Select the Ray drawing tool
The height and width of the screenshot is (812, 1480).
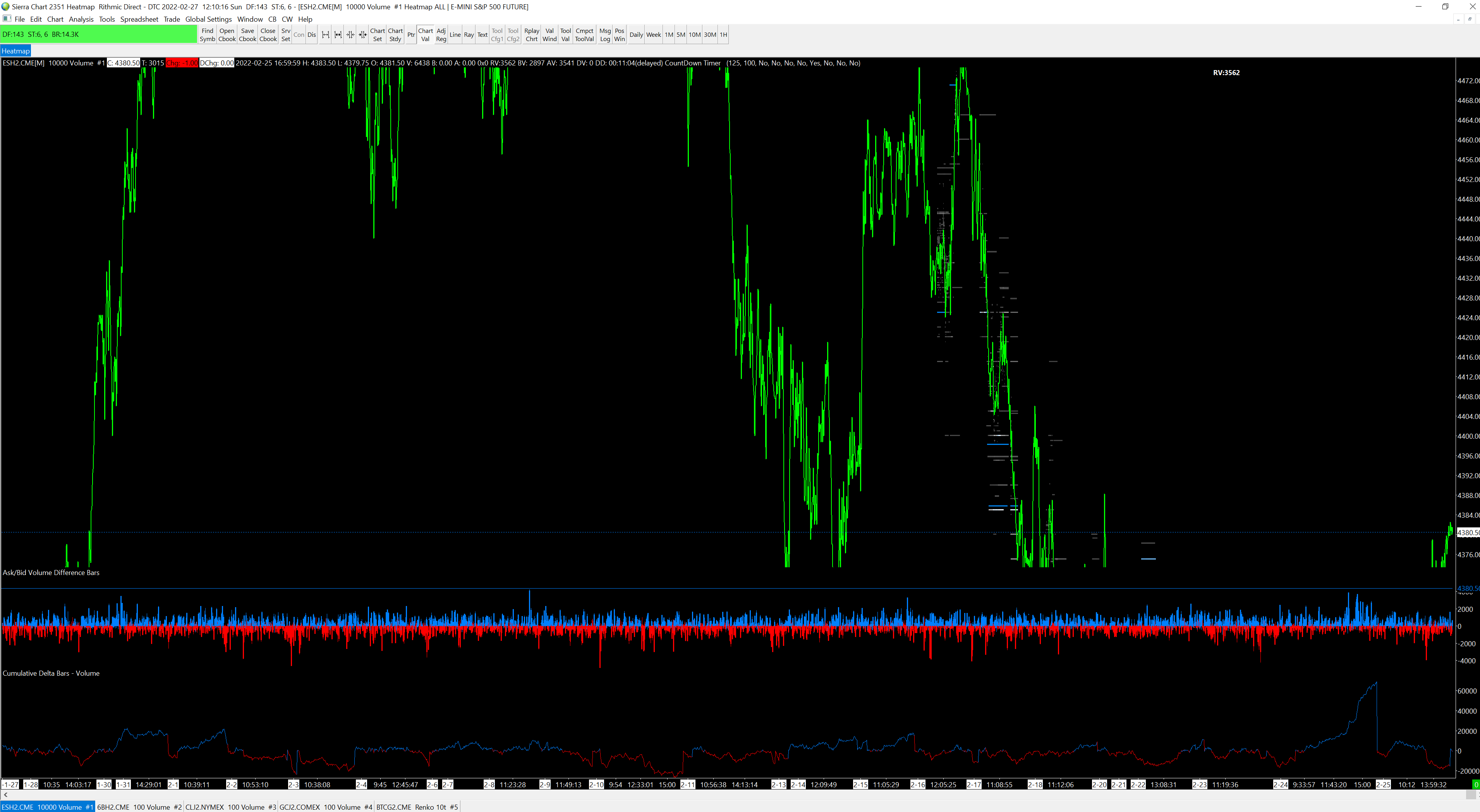coord(468,34)
